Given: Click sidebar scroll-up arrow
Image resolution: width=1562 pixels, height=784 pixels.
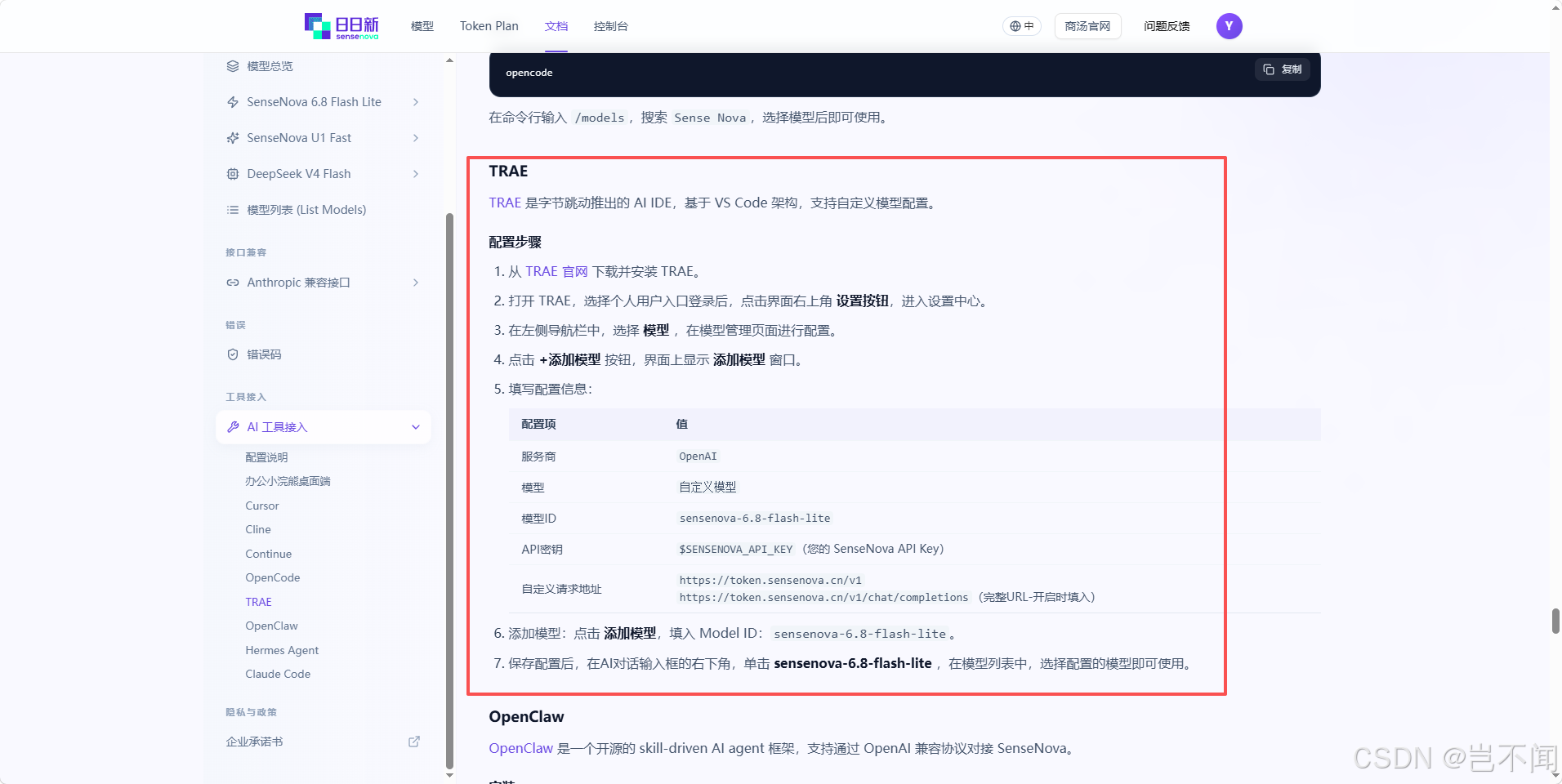Looking at the screenshot, I should click(449, 60).
